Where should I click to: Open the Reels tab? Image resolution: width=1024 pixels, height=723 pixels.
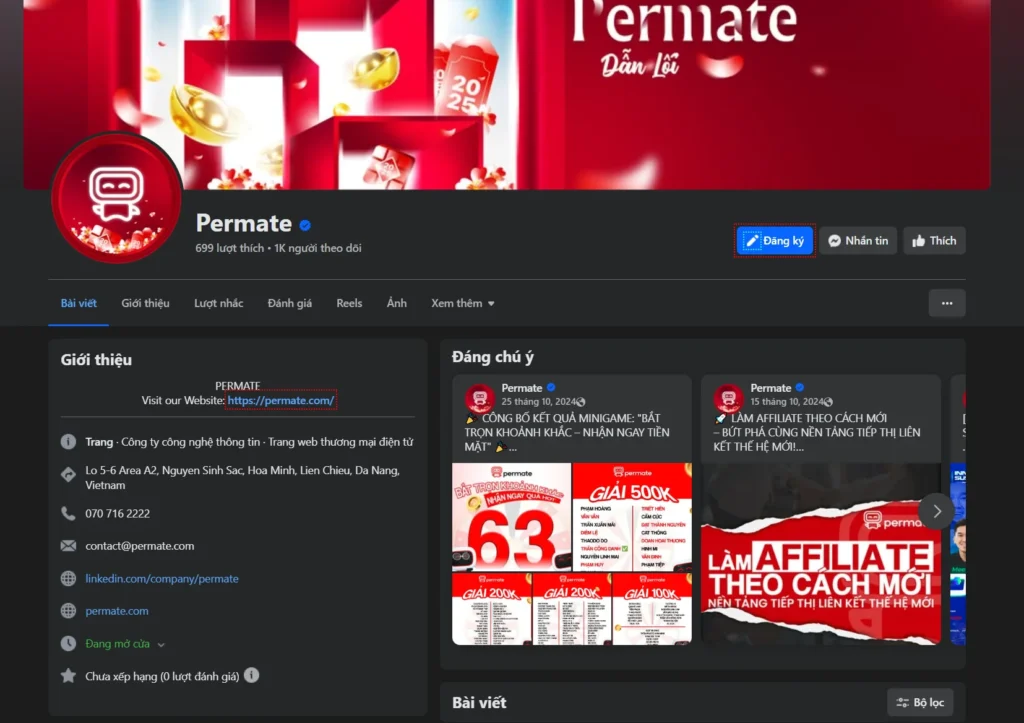(x=349, y=303)
